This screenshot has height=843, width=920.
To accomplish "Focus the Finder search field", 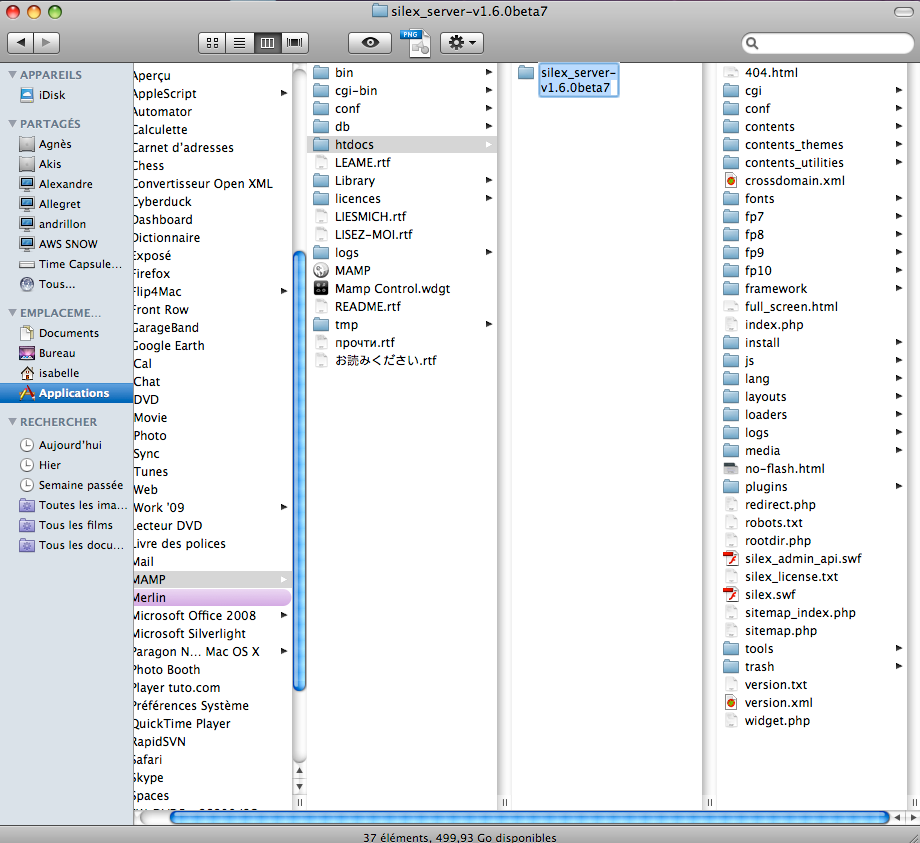I will pos(828,43).
